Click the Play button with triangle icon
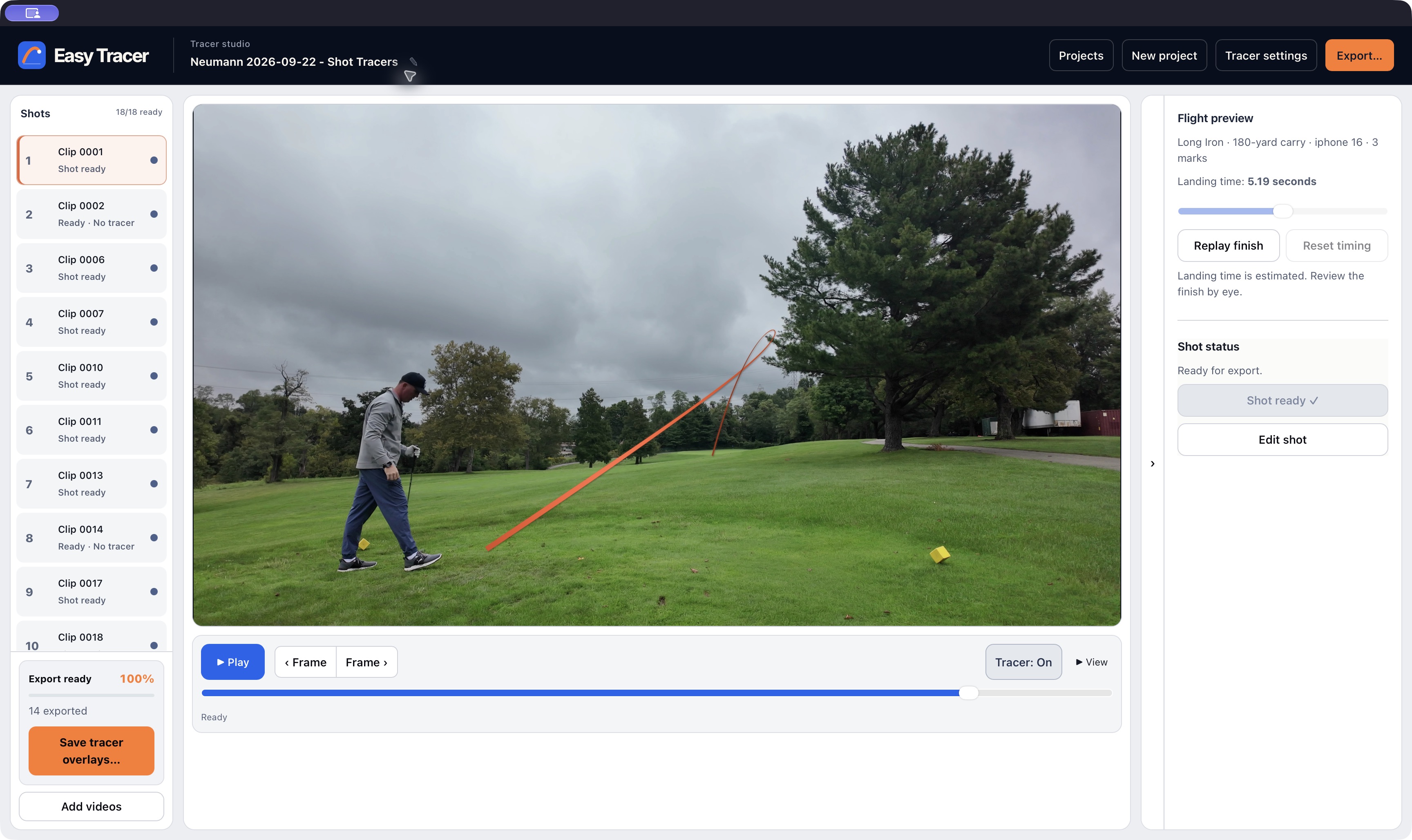Image resolution: width=1412 pixels, height=840 pixels. (232, 662)
